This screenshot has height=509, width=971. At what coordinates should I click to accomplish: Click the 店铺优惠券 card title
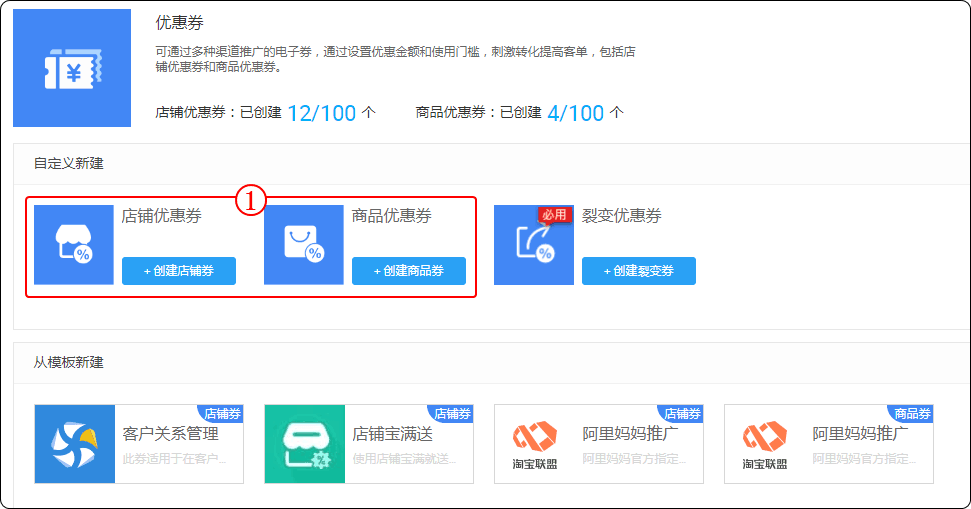click(162, 215)
